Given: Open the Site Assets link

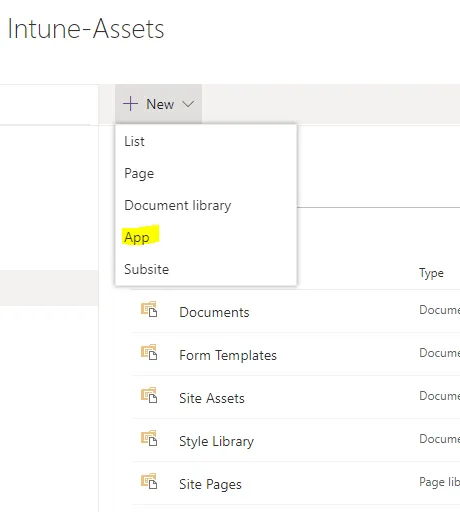Looking at the screenshot, I should pyautogui.click(x=212, y=398).
